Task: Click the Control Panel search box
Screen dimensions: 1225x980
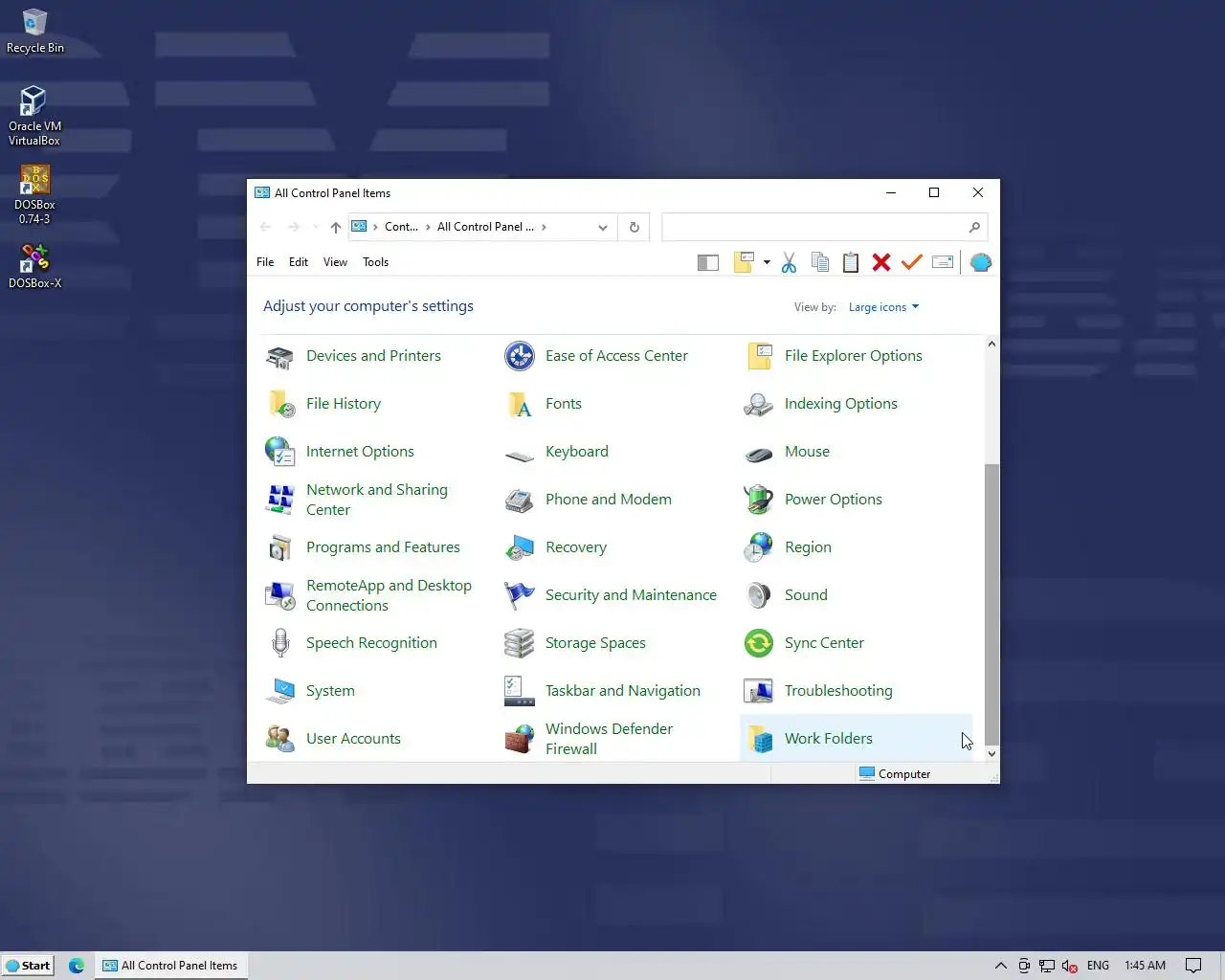Action: pos(824,227)
